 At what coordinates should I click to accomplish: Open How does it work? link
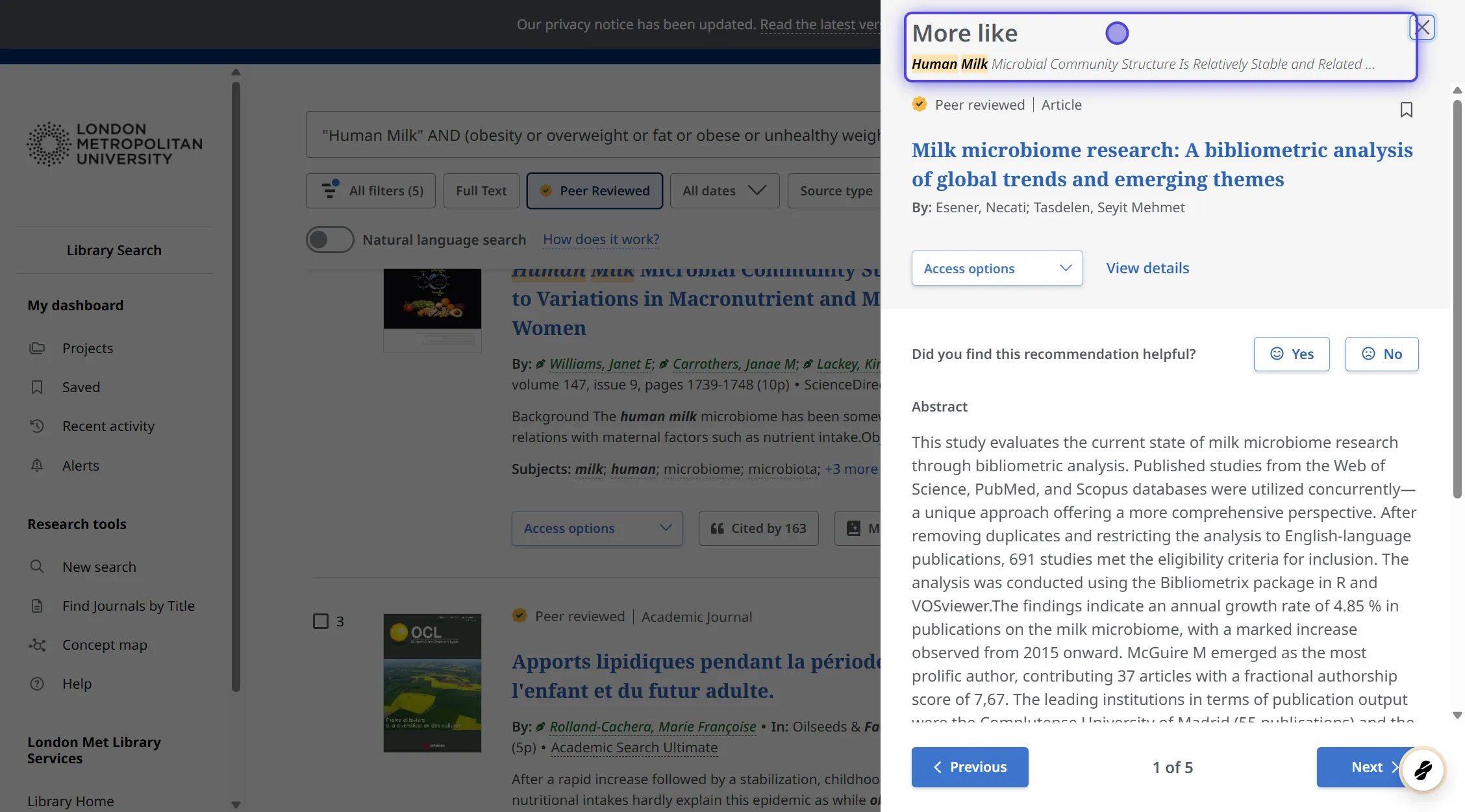click(601, 240)
